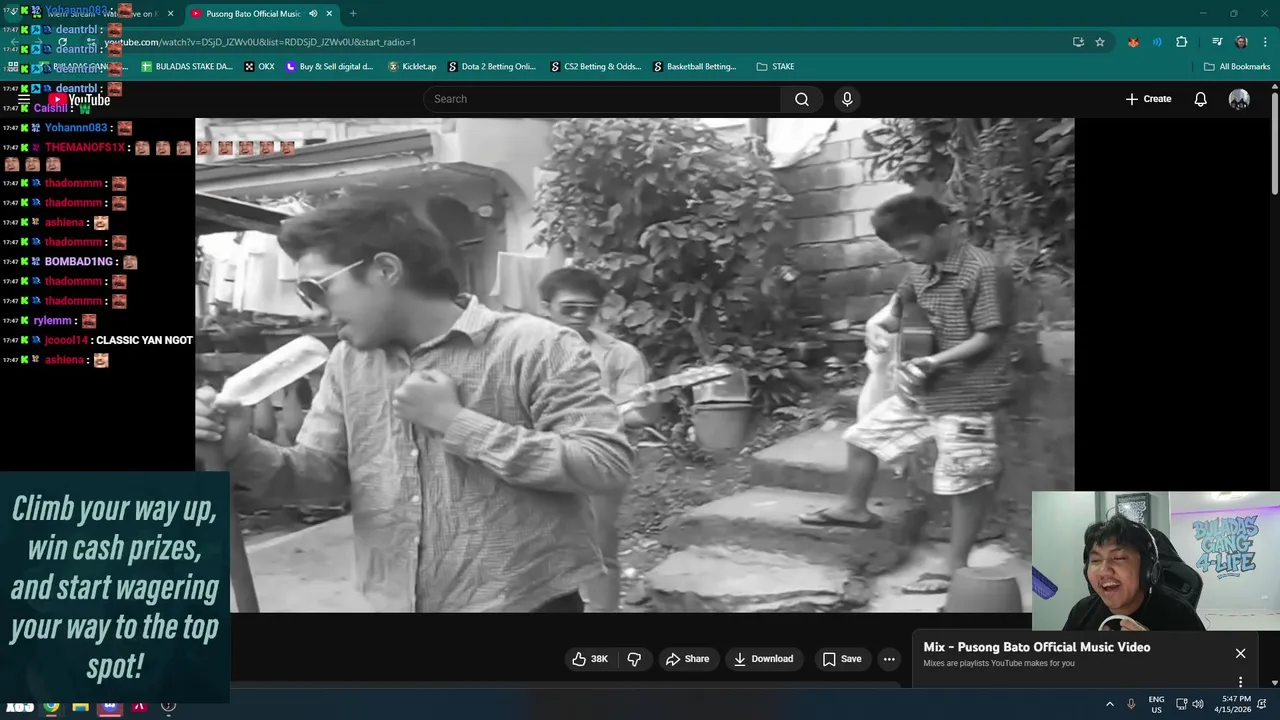Open the Chrome three-dot menu
Screen dimensions: 1280x720
click(x=1263, y=42)
